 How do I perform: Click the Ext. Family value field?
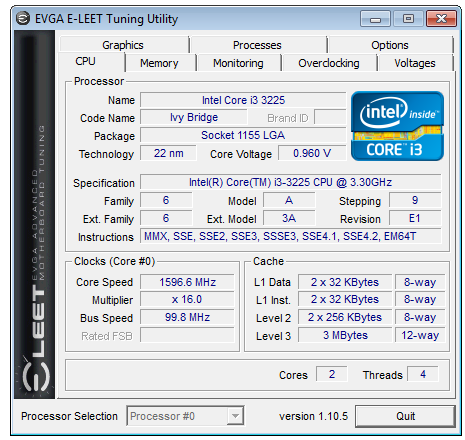166,218
